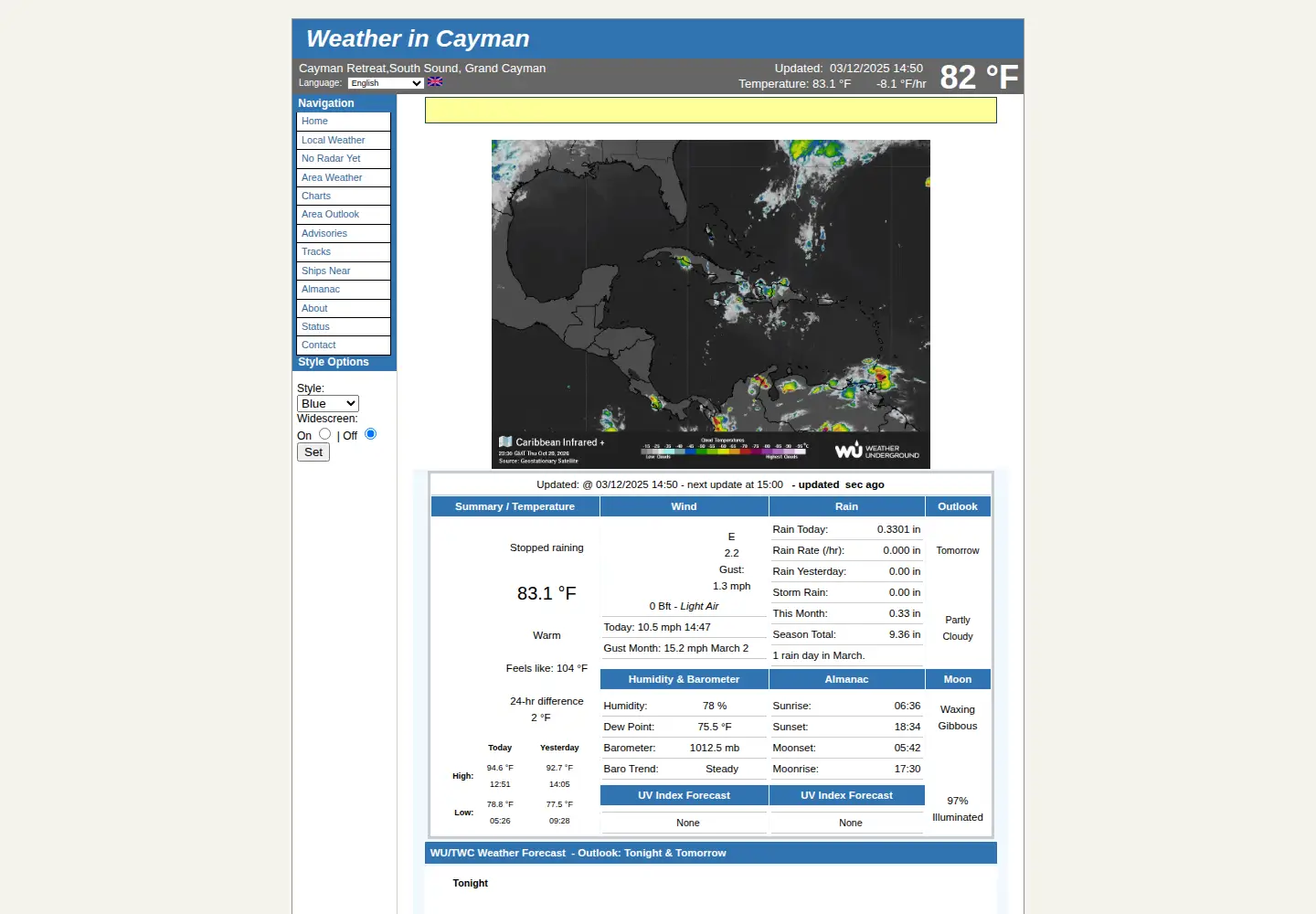The image size is (1316, 914).
Task: Click the UK flag language icon
Action: (x=435, y=82)
